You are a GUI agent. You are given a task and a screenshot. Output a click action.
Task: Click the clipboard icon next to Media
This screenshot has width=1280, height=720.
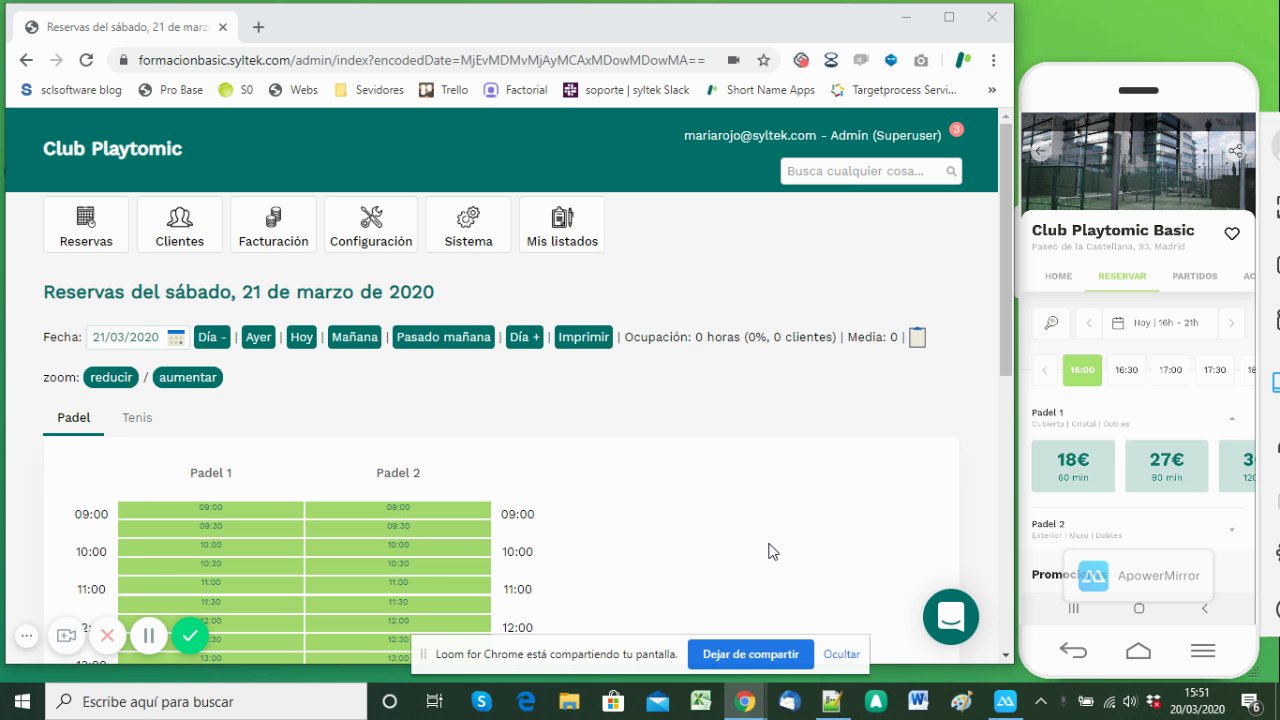[917, 337]
